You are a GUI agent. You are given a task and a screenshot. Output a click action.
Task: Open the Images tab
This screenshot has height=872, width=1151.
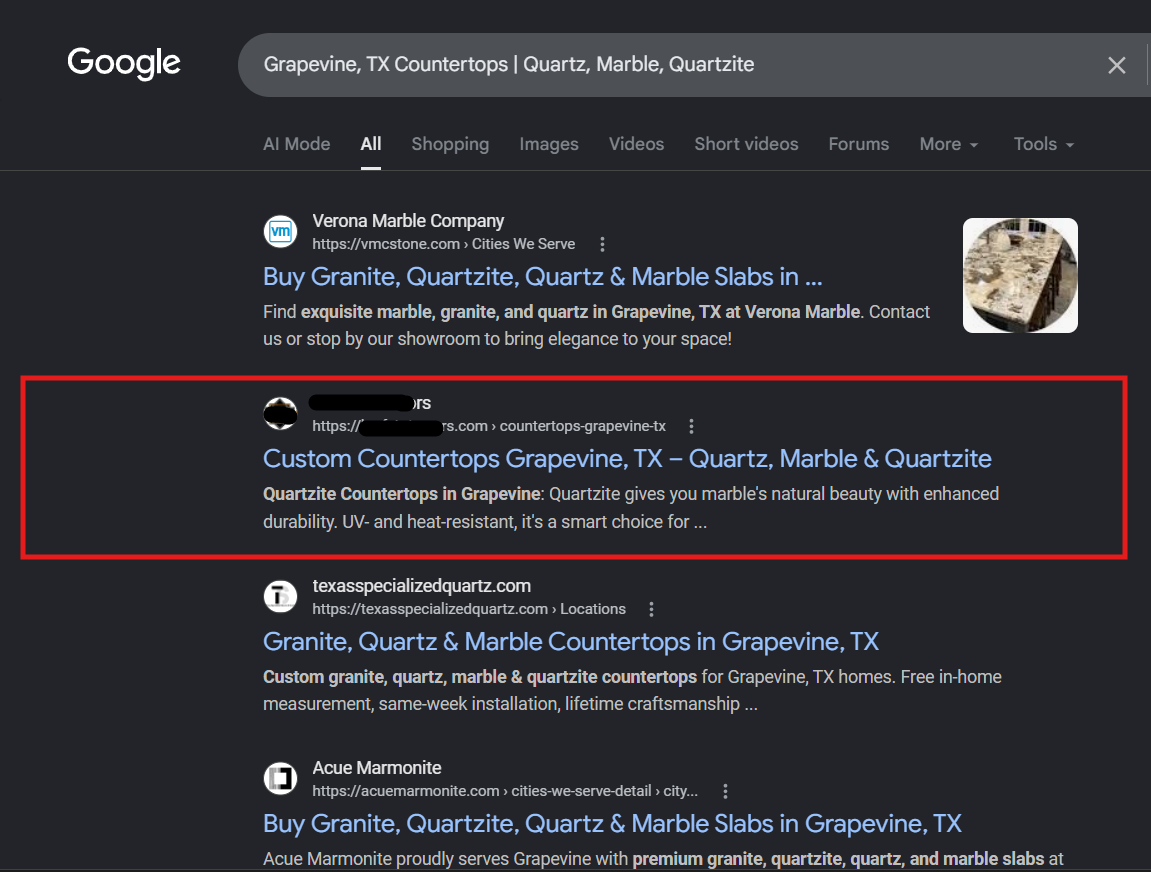click(548, 144)
